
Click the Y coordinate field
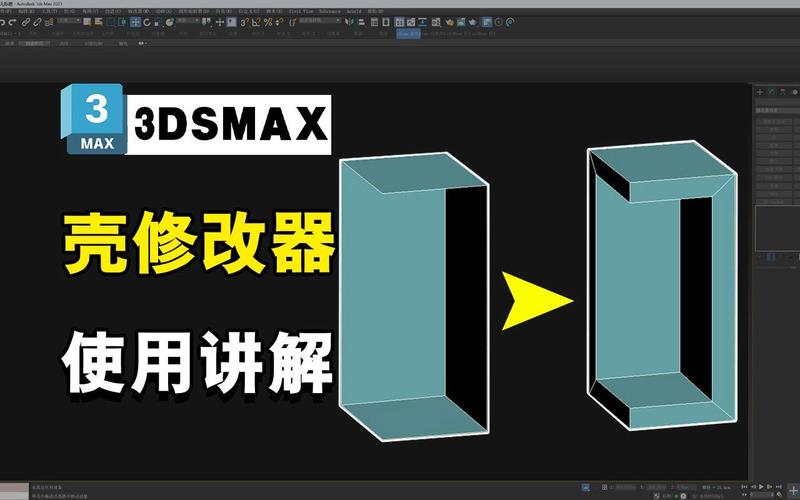click(x=654, y=487)
